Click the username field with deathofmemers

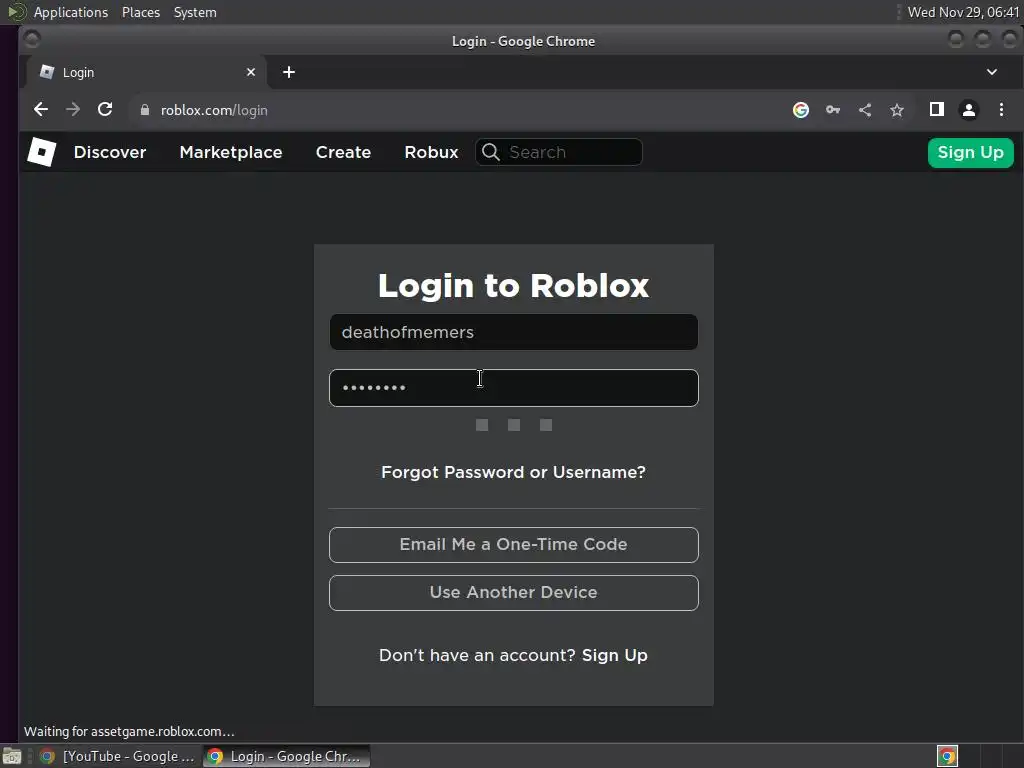(x=514, y=332)
